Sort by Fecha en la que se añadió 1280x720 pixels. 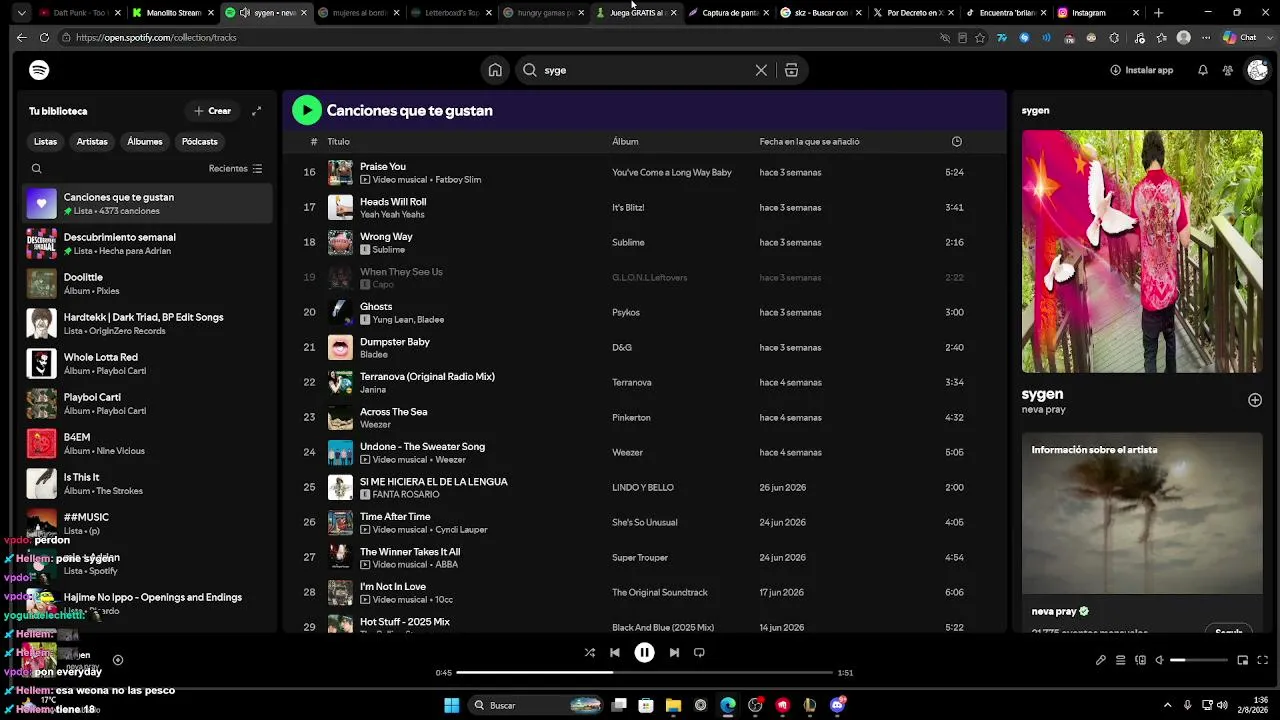[809, 142]
